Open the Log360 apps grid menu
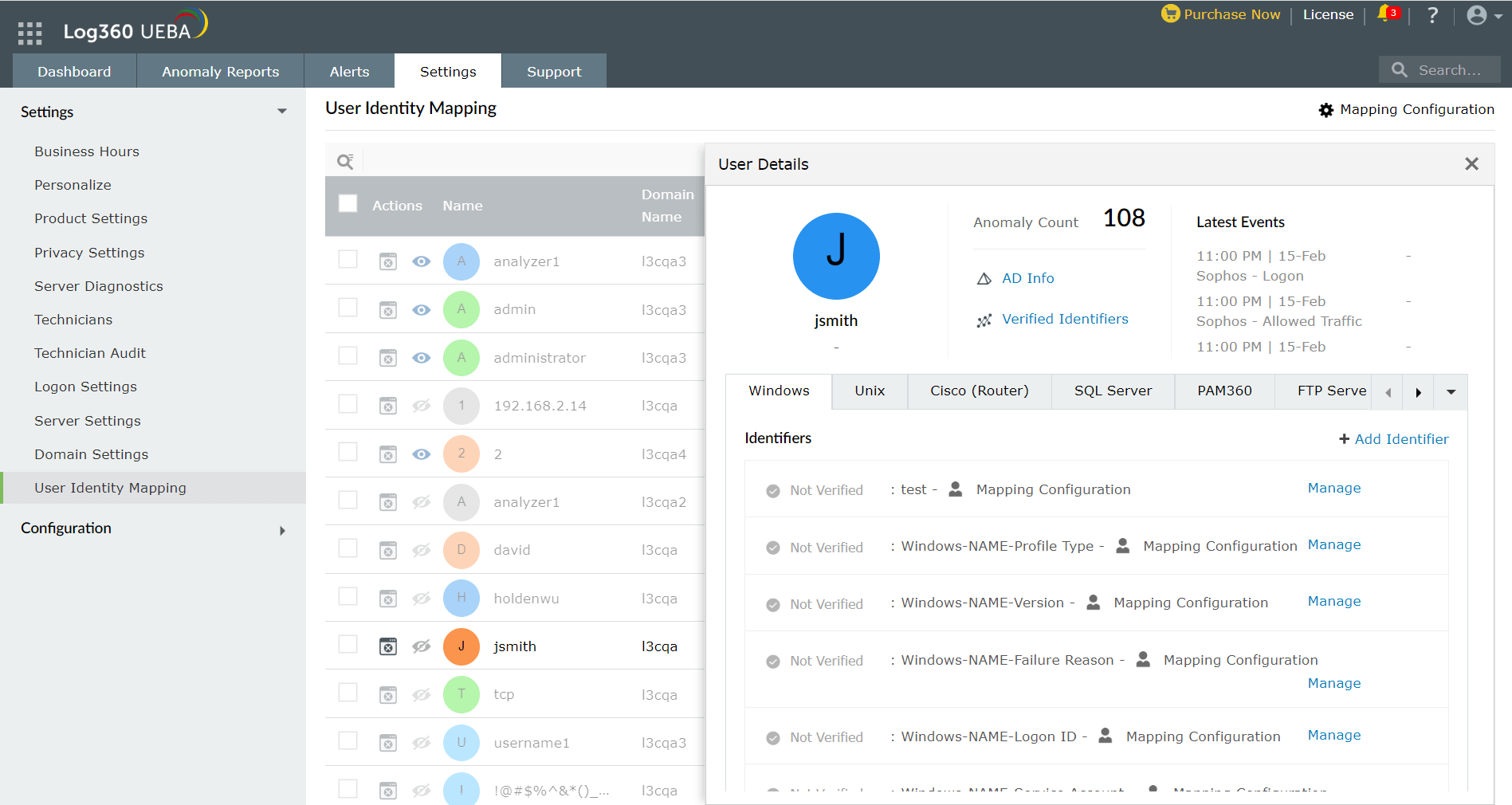Image resolution: width=1512 pixels, height=805 pixels. (29, 33)
